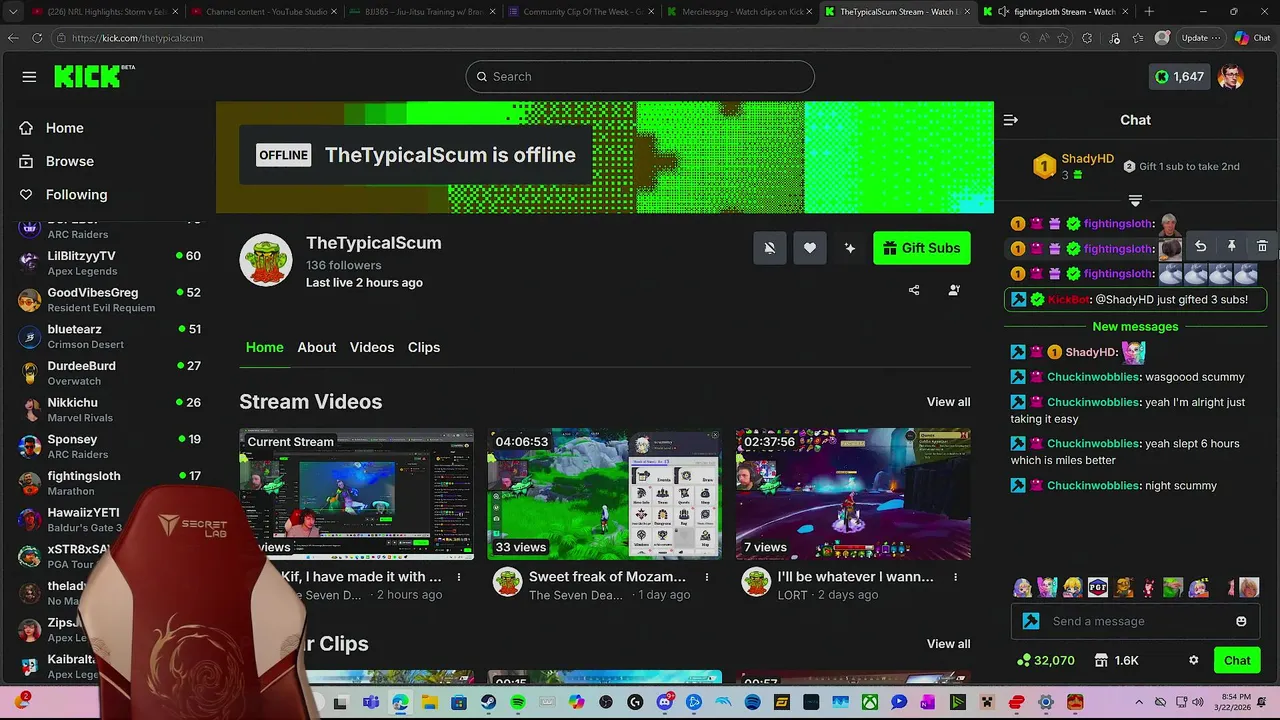Screen dimensions: 1280x720
Task: Open Spotify from the taskbar
Action: tap(518, 703)
